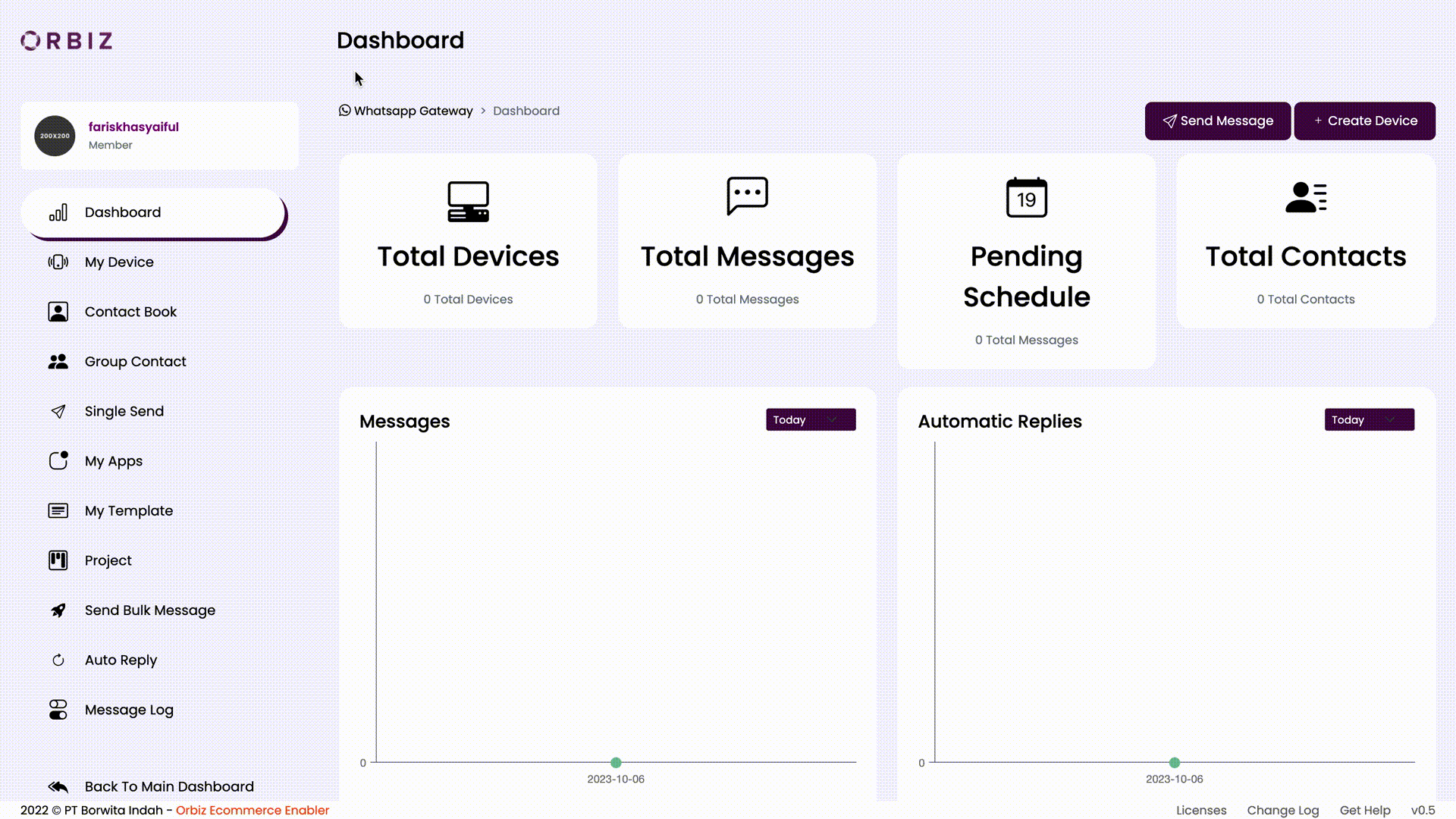
Task: Click the fadiskhasyaiful profile avatar
Action: point(54,135)
